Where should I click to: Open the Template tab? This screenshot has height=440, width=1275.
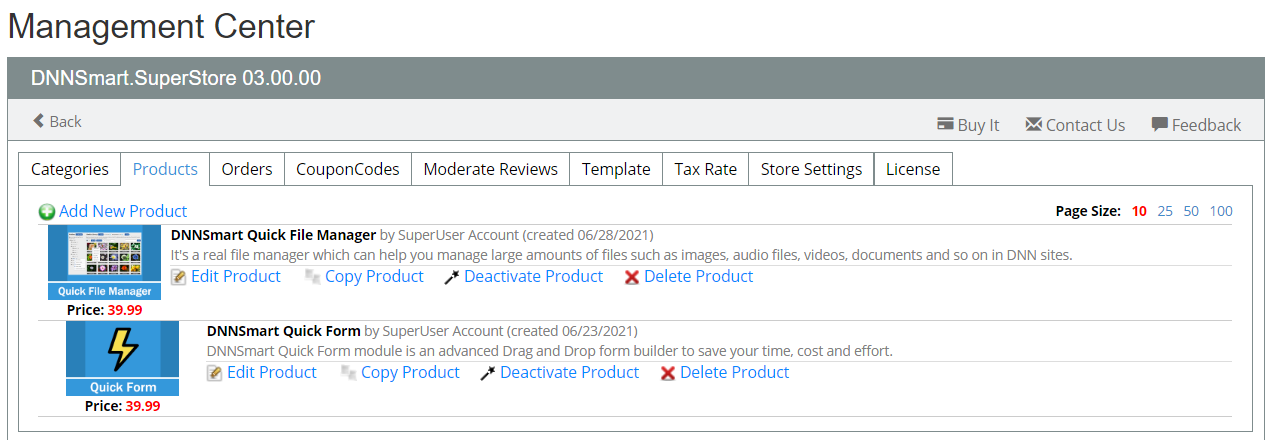click(616, 169)
